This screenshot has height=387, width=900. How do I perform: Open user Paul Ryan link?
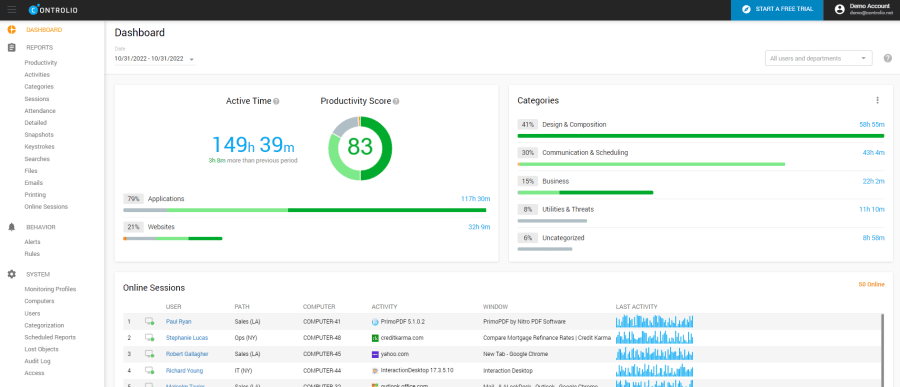[x=179, y=322]
